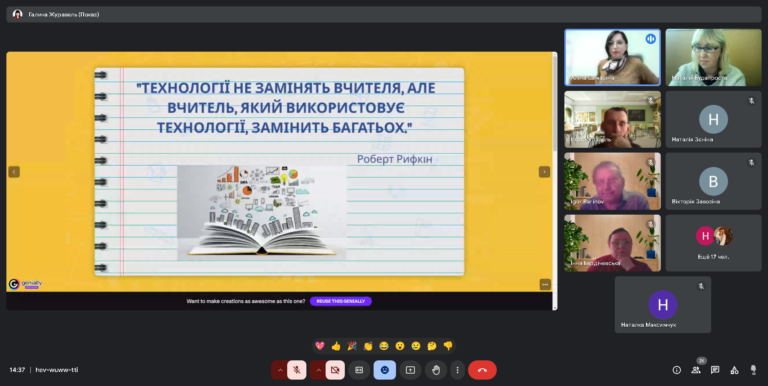Screen dimensions: 768x386
Task: Go to next Genially slide arrow
Action: click(x=544, y=172)
